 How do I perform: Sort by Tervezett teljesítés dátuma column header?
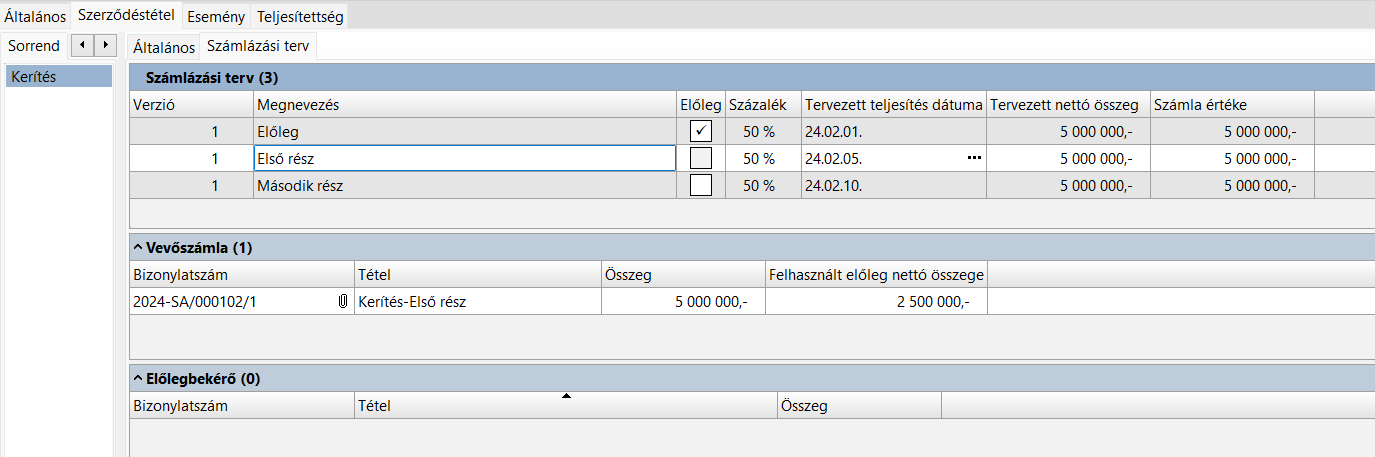(894, 105)
